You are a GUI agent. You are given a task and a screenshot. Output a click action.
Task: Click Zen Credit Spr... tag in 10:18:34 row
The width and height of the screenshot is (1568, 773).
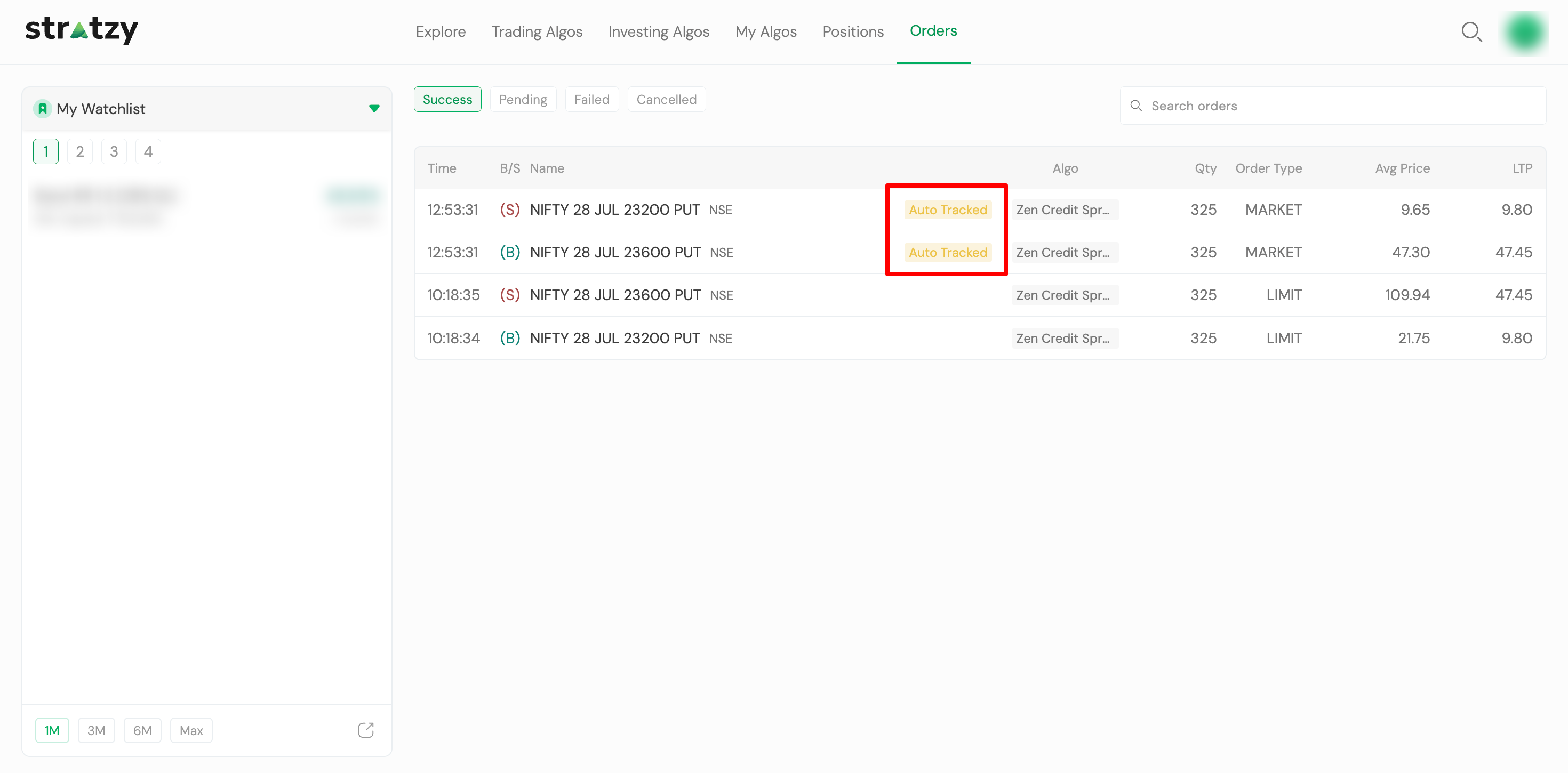tap(1065, 338)
